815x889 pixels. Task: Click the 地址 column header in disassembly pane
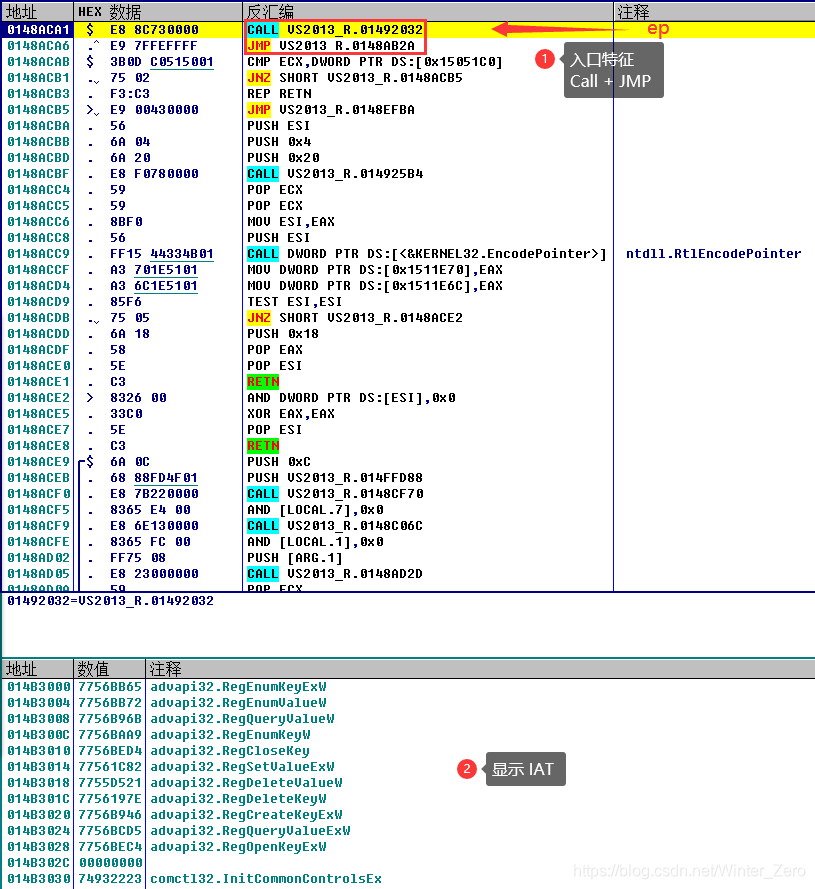(37, 12)
